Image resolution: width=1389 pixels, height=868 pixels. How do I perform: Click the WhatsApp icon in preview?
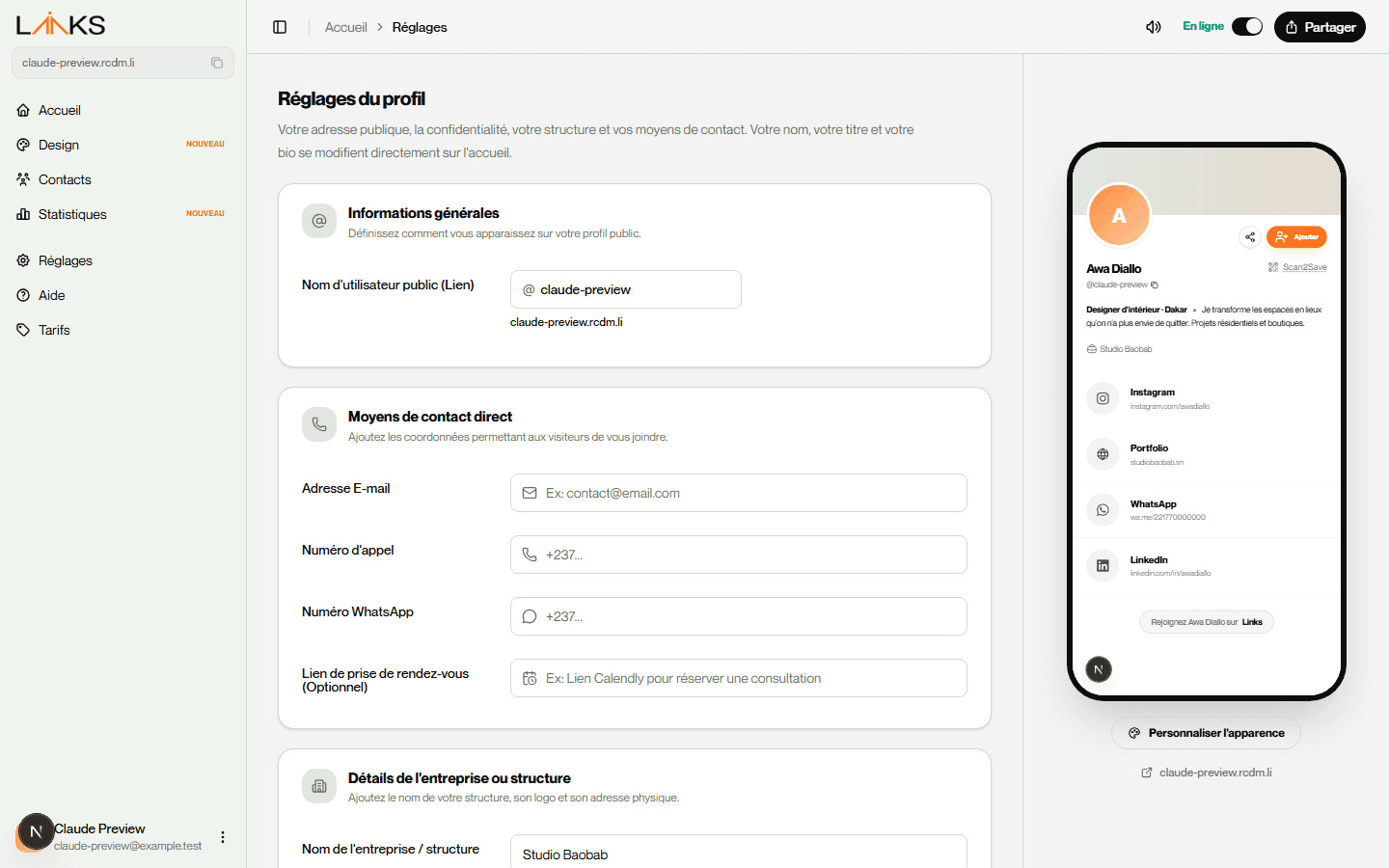(x=1103, y=510)
